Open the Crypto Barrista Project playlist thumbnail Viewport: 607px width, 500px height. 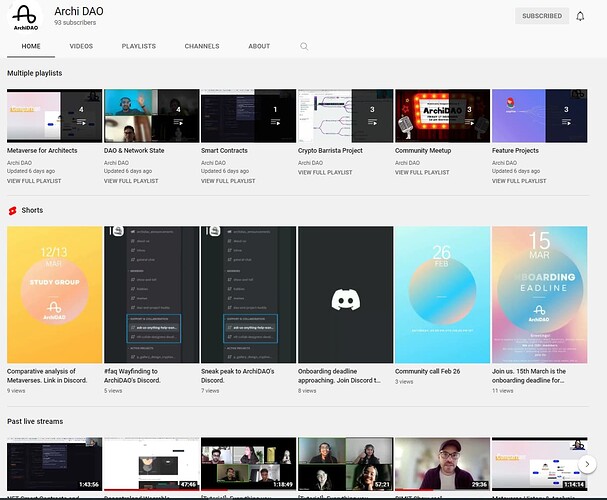(346, 116)
